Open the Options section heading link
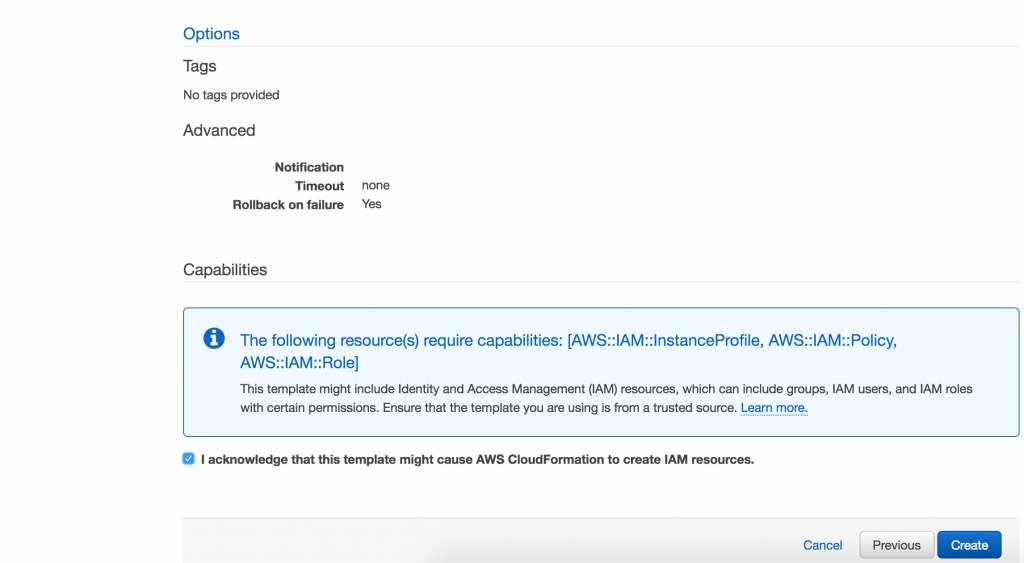 click(211, 33)
